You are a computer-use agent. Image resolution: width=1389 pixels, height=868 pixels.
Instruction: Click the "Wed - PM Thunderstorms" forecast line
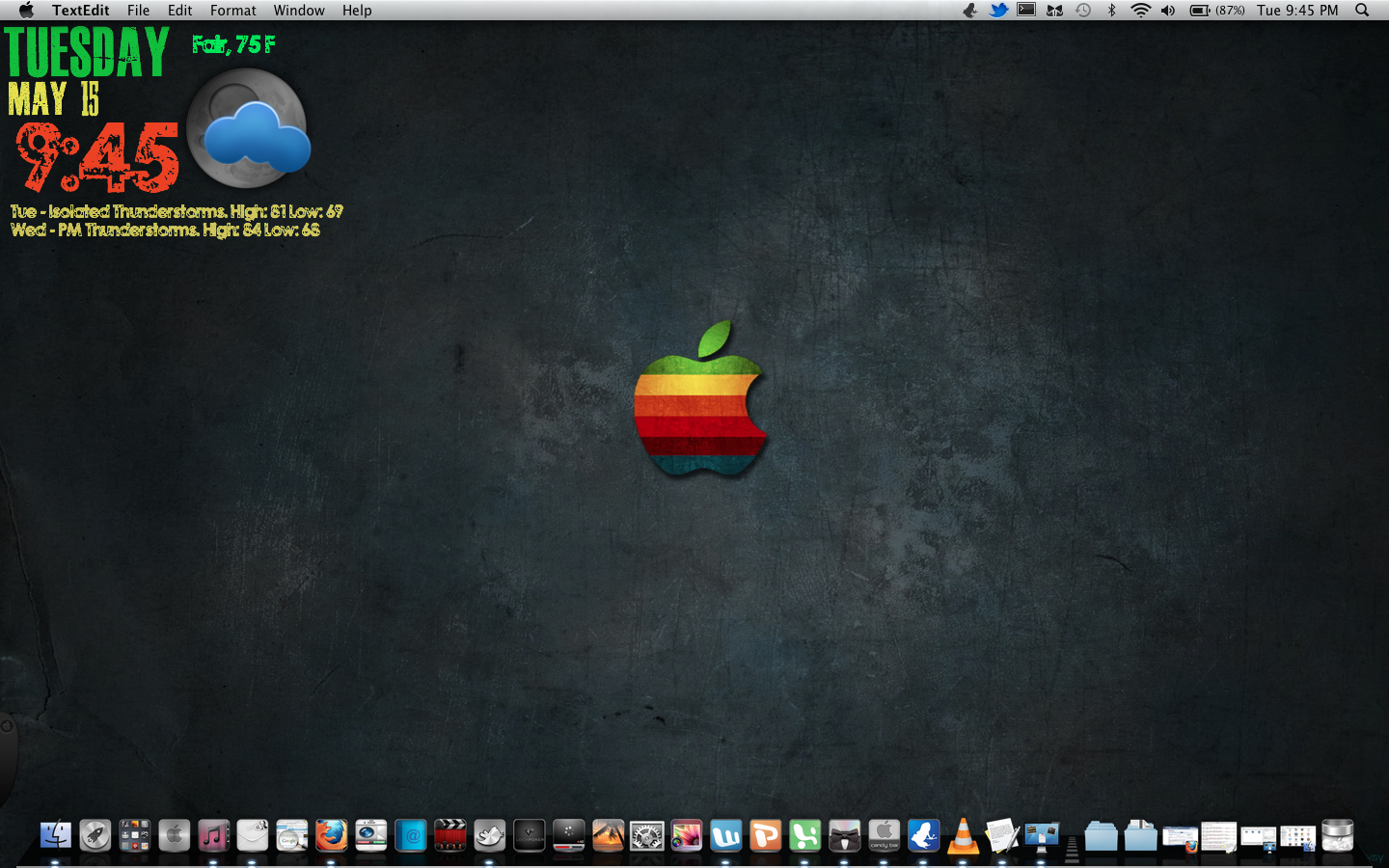(x=165, y=230)
